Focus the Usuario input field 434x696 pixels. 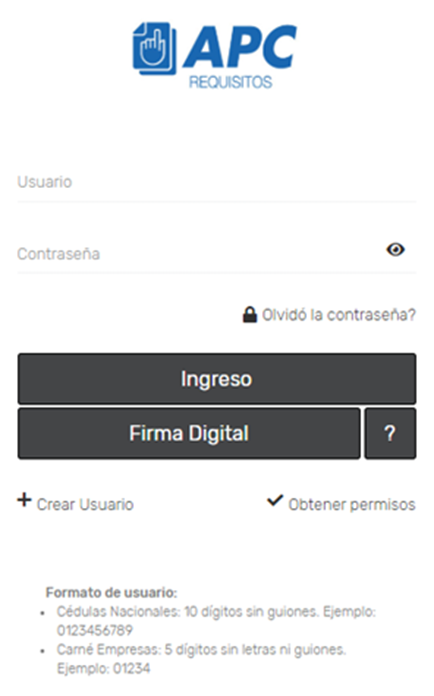(217, 182)
